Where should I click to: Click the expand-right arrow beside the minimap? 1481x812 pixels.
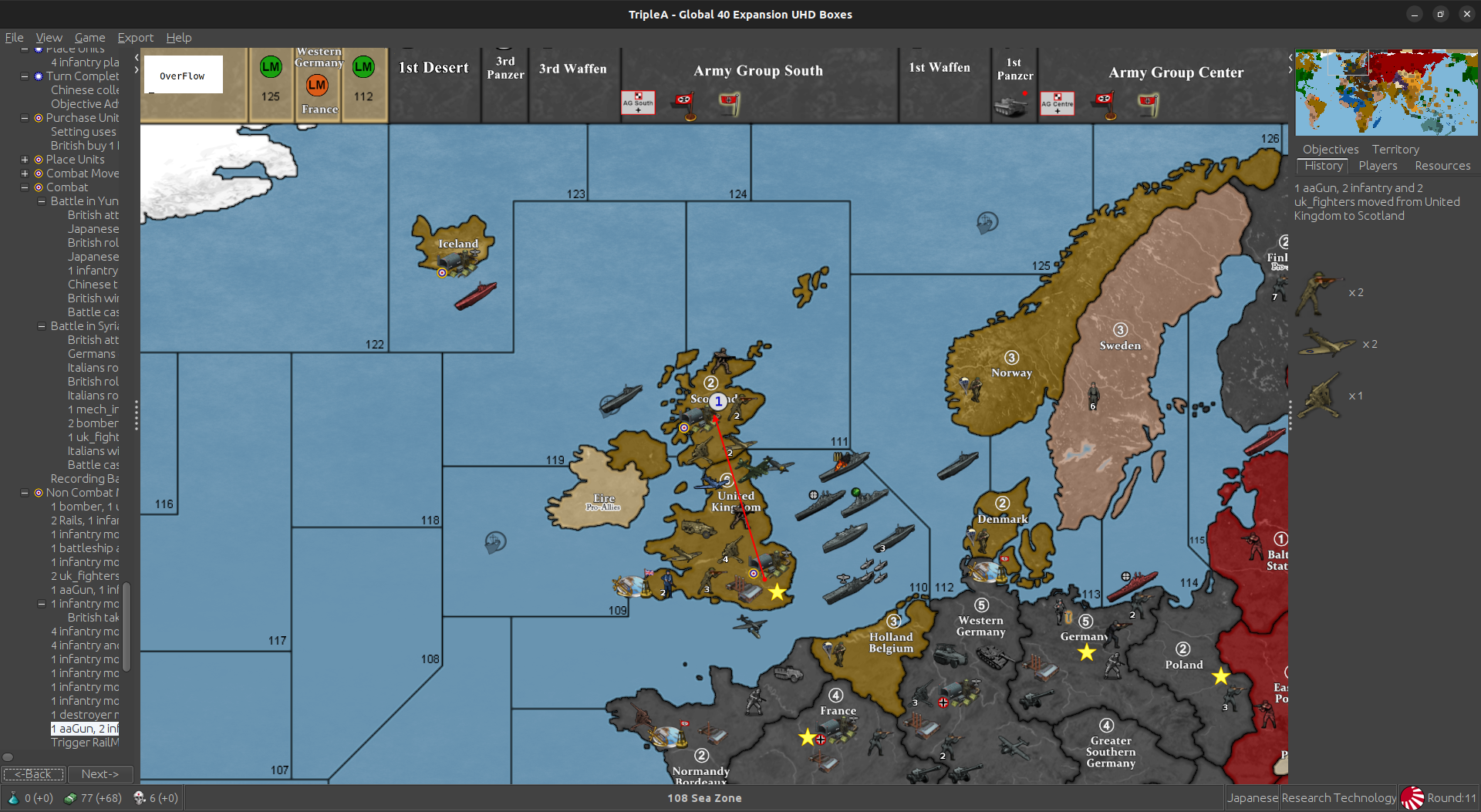click(x=1290, y=70)
